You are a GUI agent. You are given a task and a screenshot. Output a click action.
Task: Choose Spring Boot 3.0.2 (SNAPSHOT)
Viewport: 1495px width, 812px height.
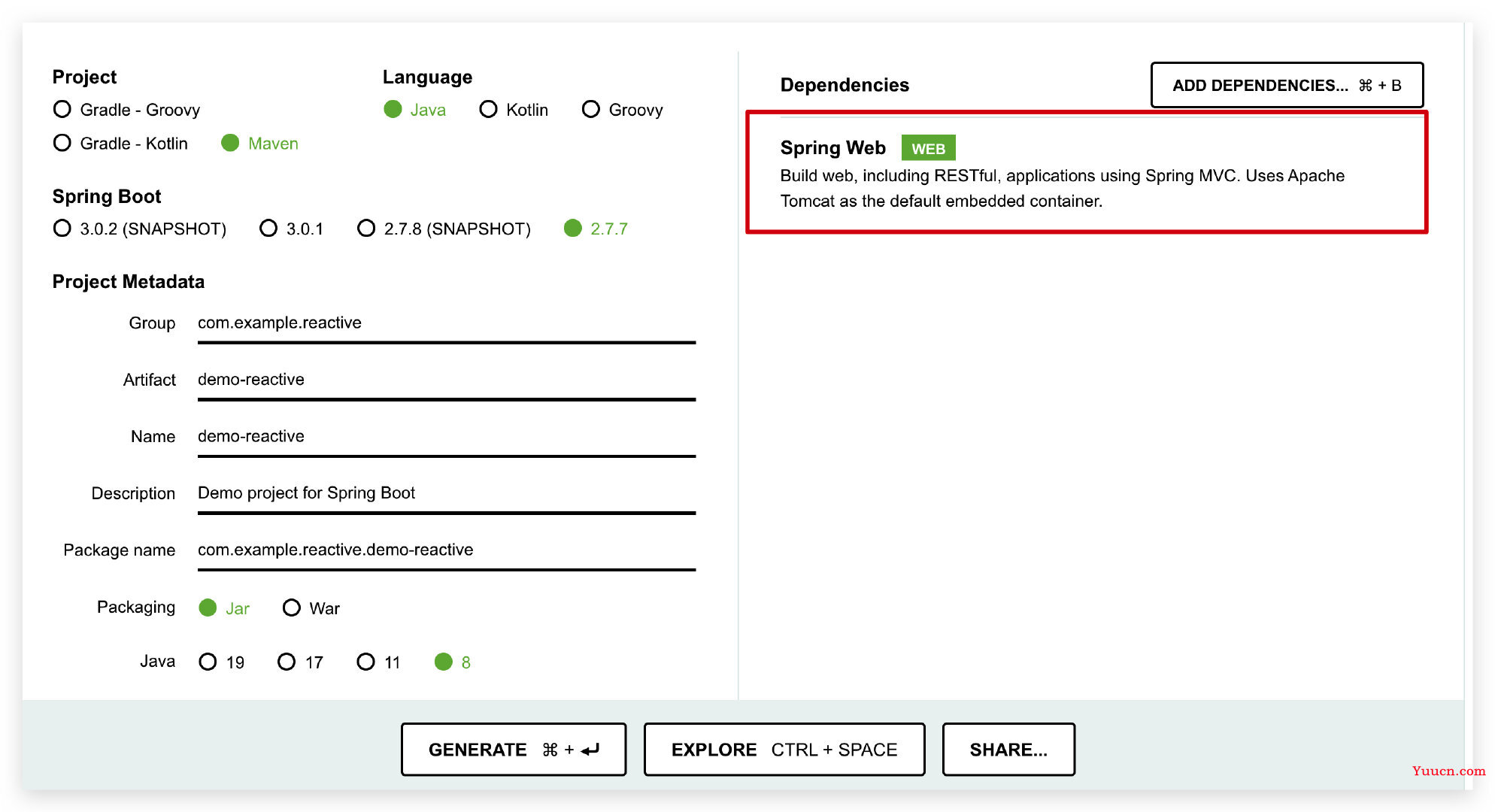click(x=139, y=229)
